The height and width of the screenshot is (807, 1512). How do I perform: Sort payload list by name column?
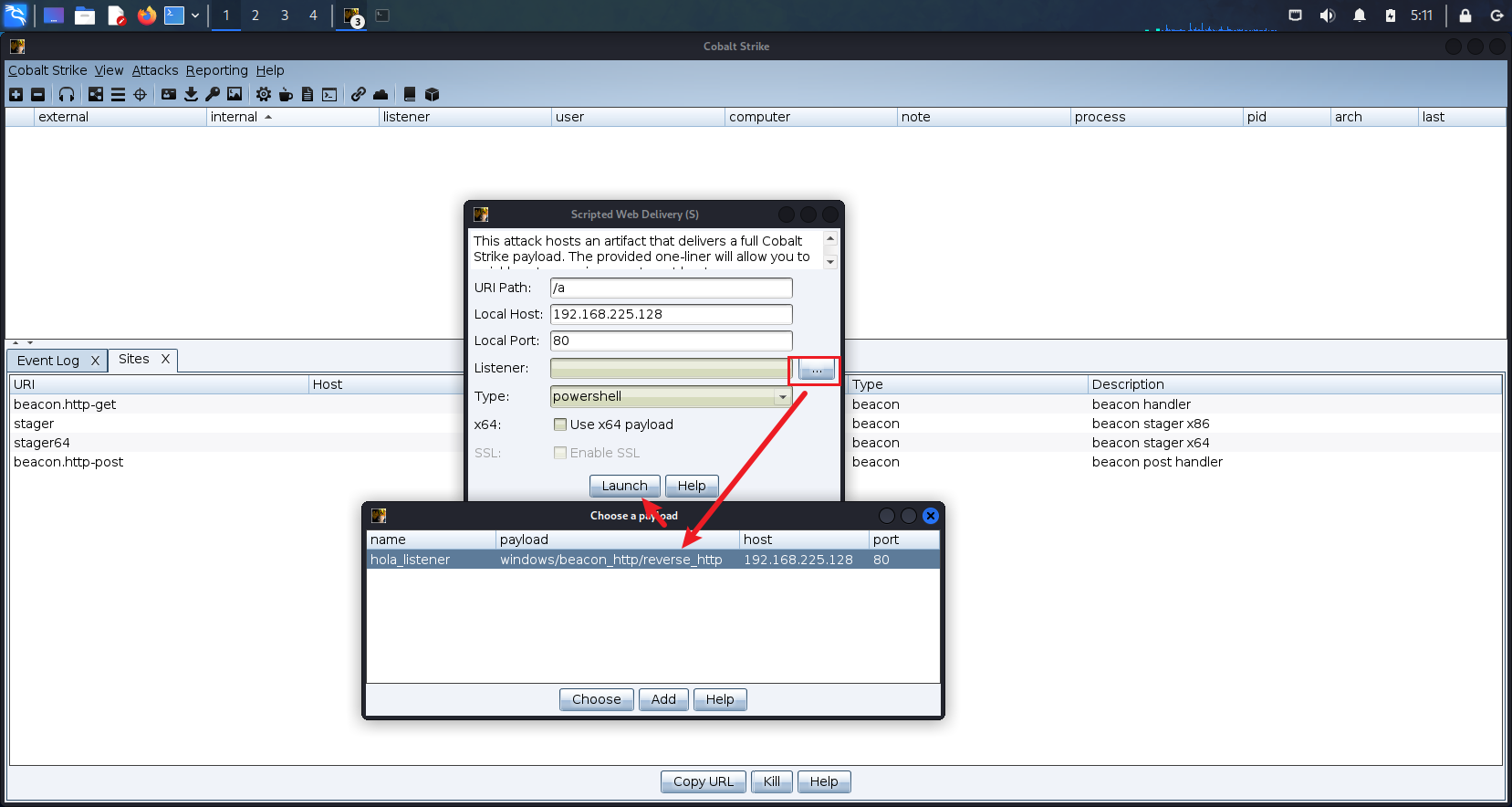(x=432, y=540)
